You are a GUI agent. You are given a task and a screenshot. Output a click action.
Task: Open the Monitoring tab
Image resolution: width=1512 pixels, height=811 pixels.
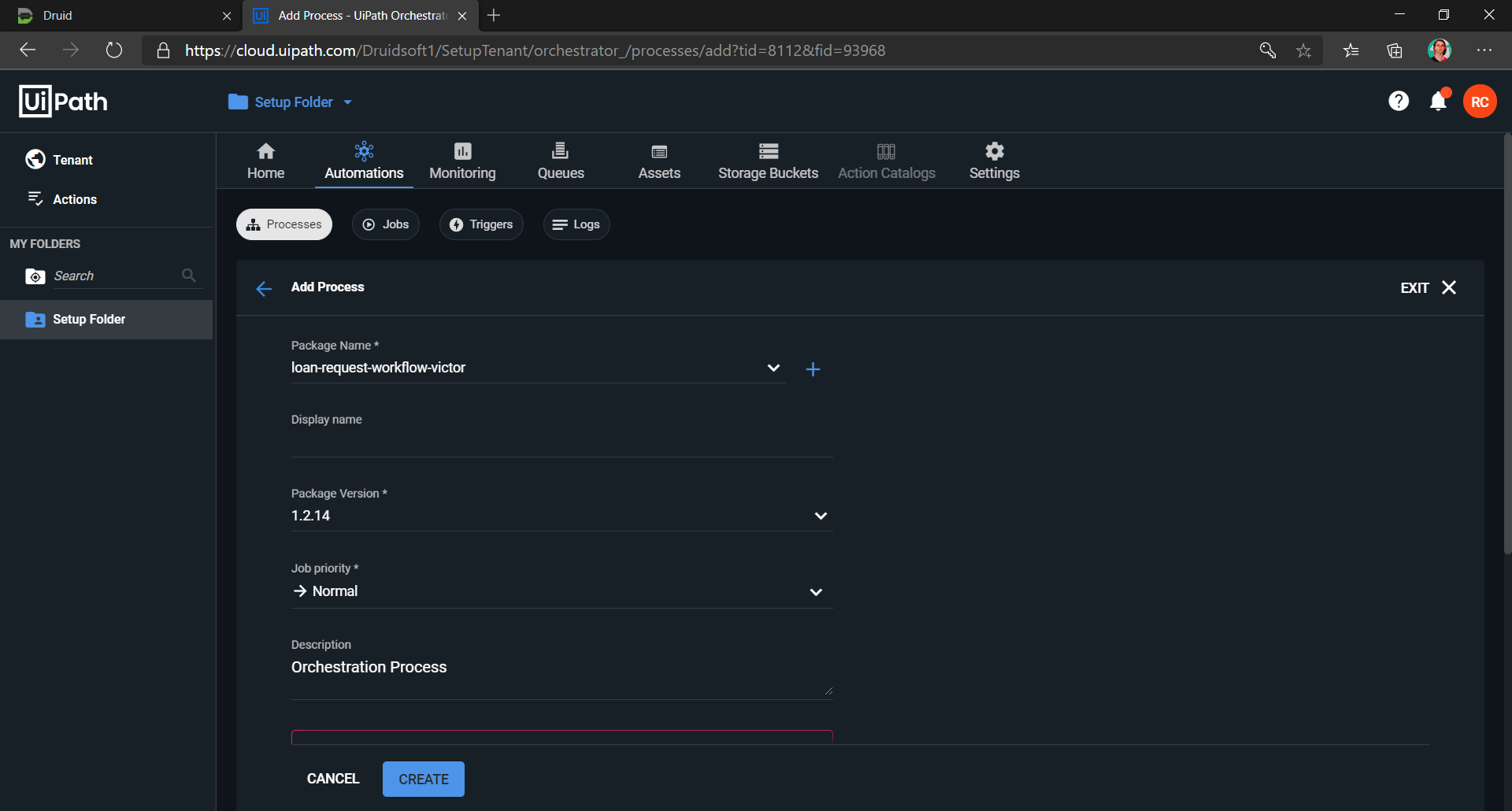point(462,161)
